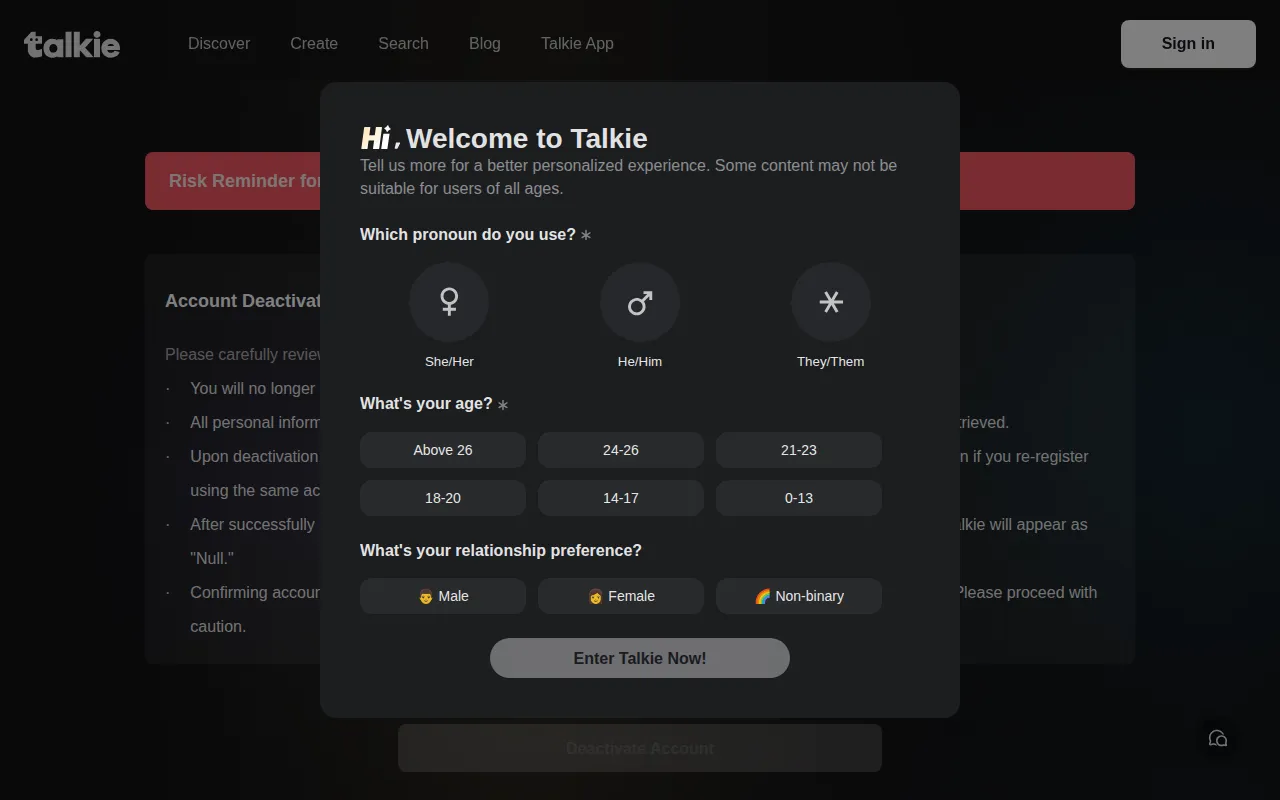Click Enter Talkie Now! button
The width and height of the screenshot is (1280, 800).
(640, 658)
